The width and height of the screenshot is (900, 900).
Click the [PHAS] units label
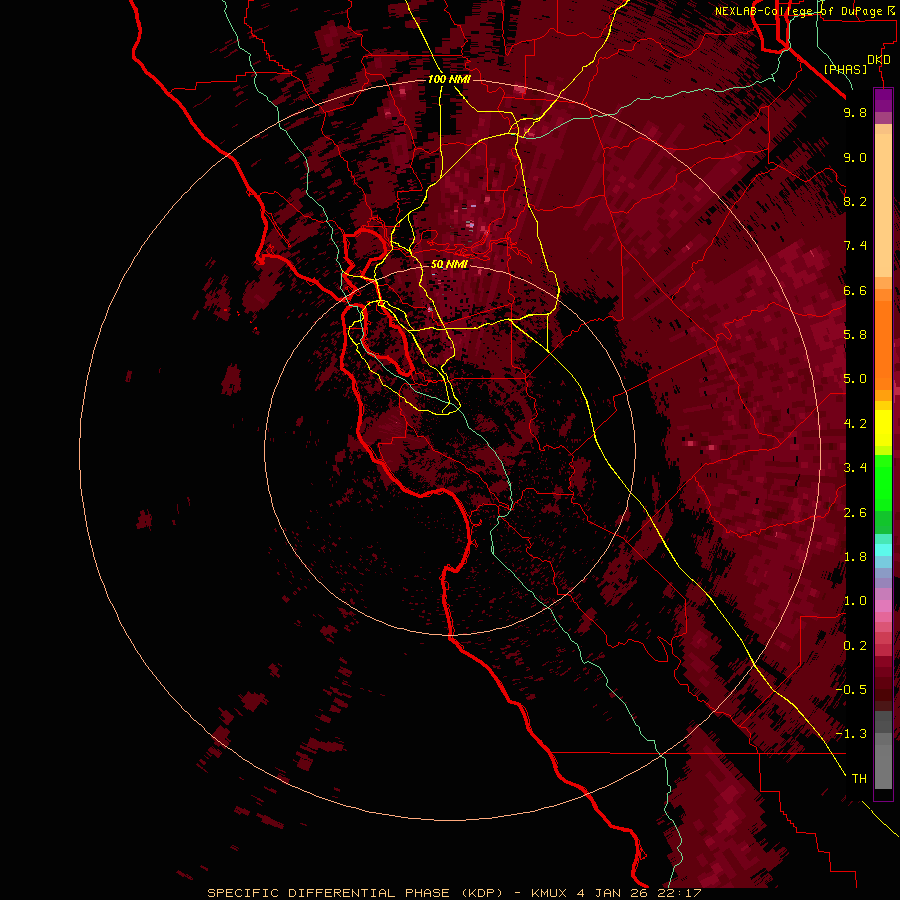(845, 70)
